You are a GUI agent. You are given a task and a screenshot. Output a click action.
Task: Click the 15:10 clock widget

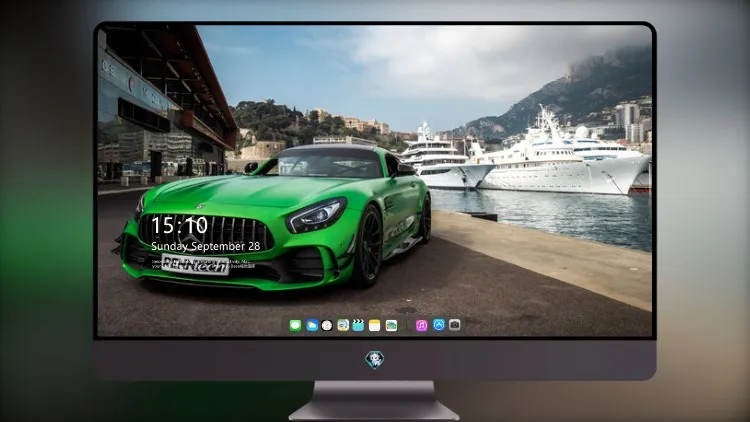(x=179, y=225)
